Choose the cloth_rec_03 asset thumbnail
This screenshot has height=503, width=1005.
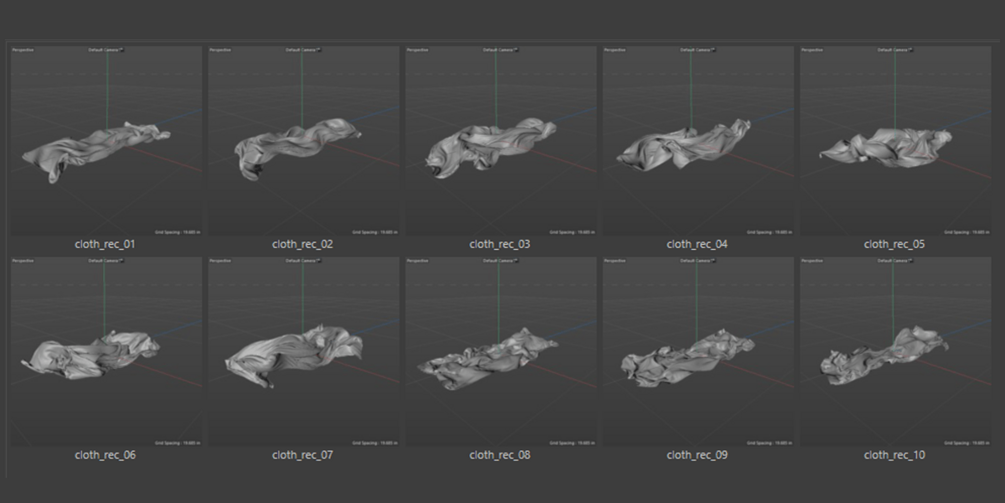tap(501, 140)
